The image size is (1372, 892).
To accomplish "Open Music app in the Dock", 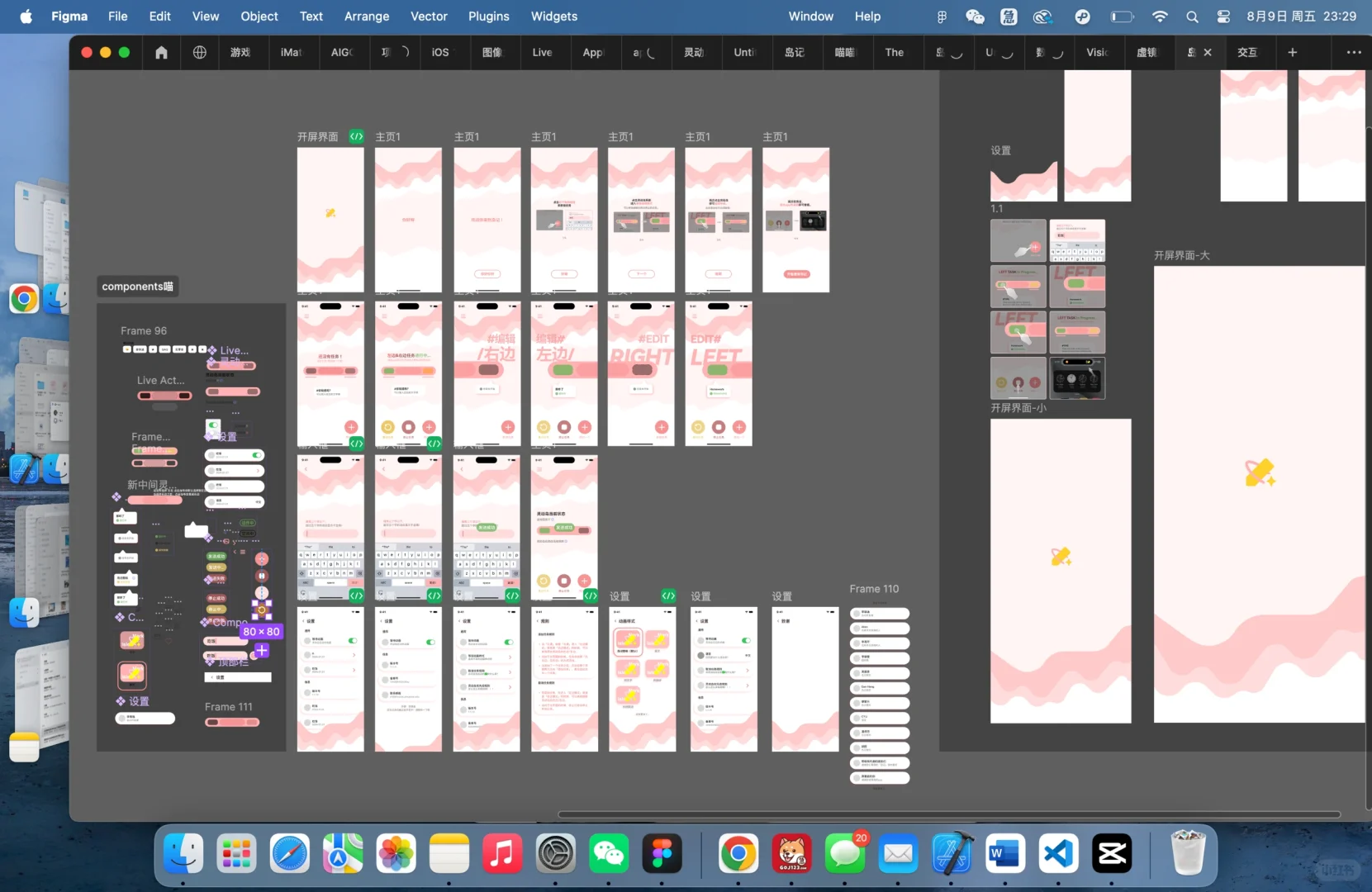I will 502,853.
